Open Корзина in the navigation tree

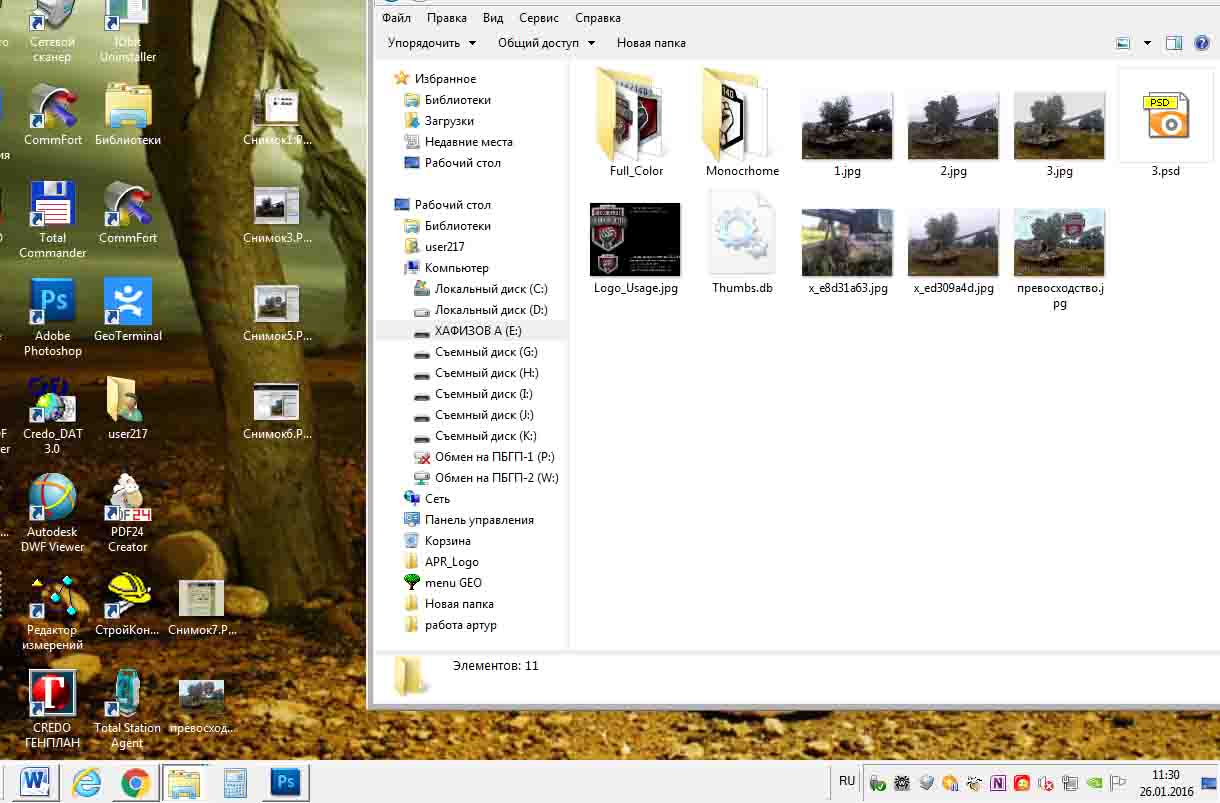click(x=447, y=541)
